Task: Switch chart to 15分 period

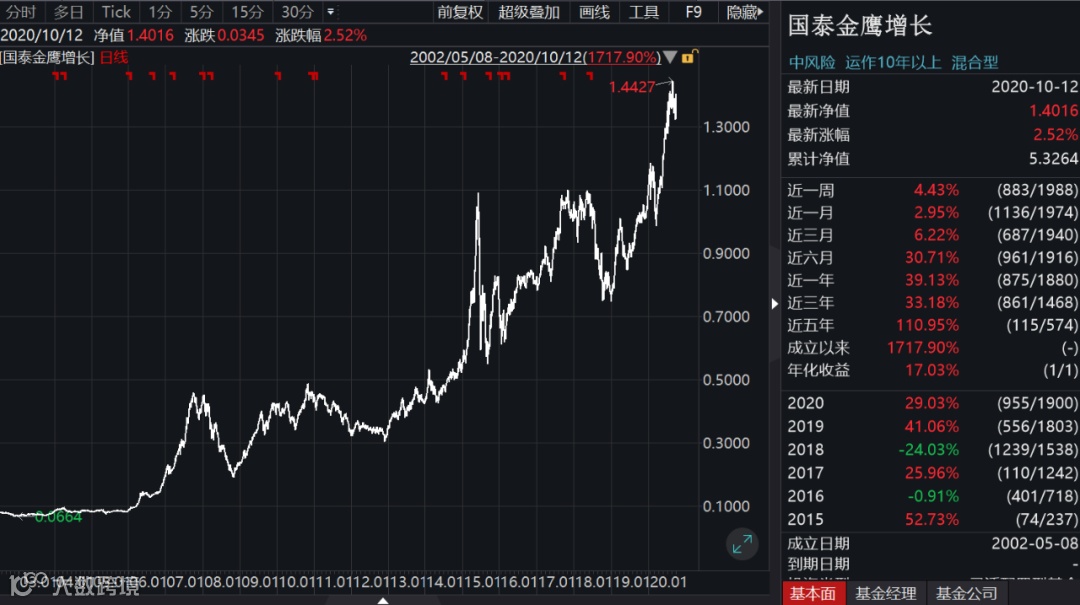Action: point(247,12)
